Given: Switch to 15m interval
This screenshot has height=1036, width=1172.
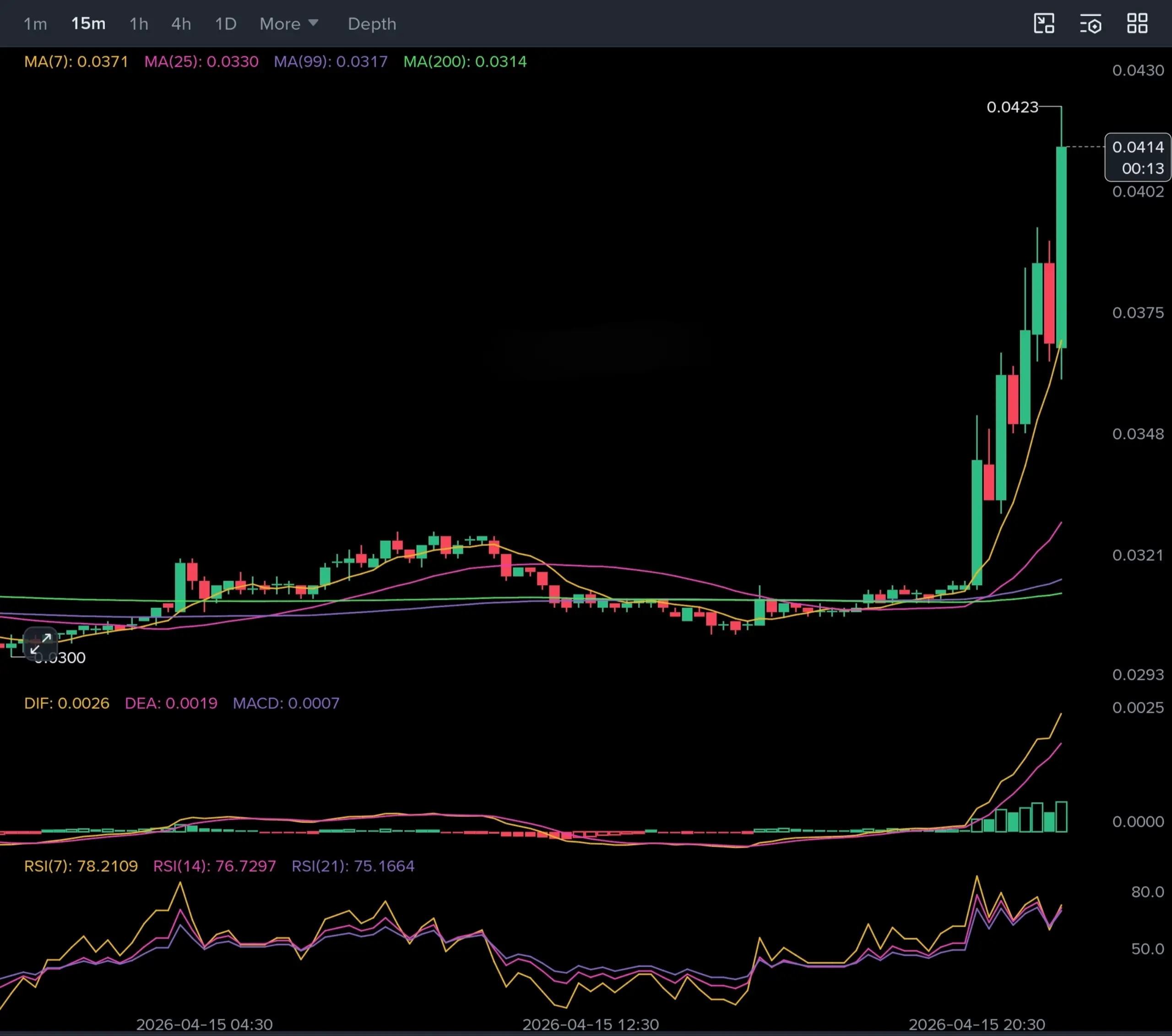Looking at the screenshot, I should point(88,23).
